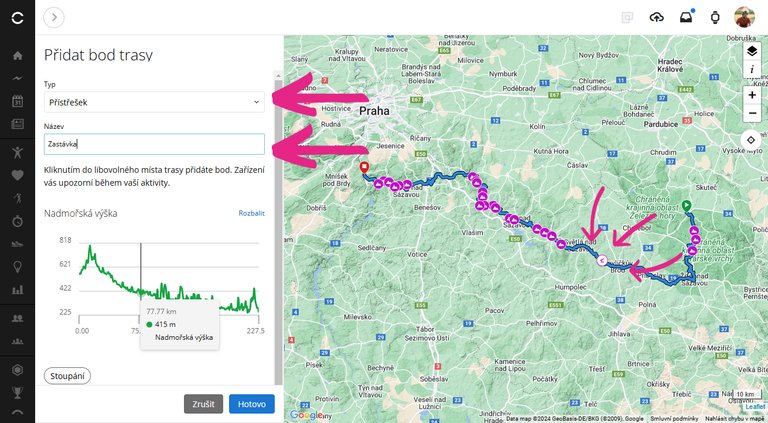768x423 pixels.
Task: Collapse the side panel with the arrow
Action: pyautogui.click(x=54, y=17)
